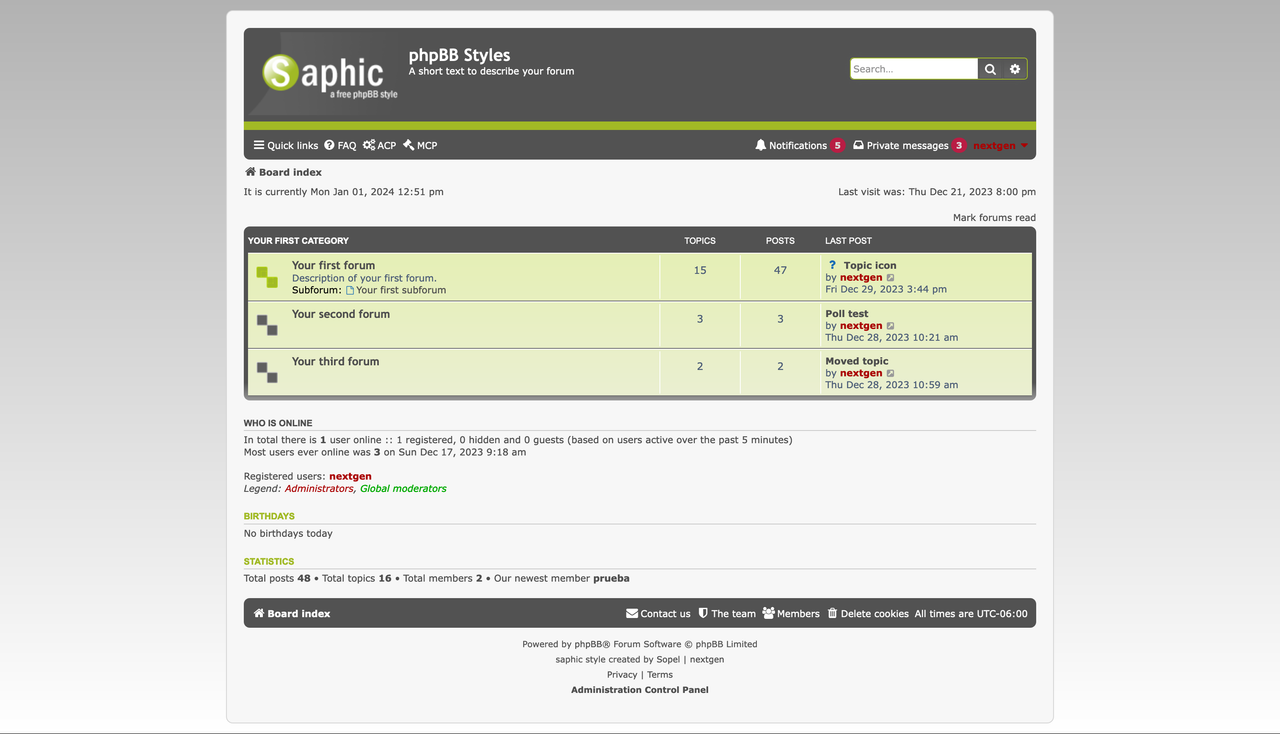Click the search magnifier icon
Viewport: 1280px width, 734px height.
[989, 68]
